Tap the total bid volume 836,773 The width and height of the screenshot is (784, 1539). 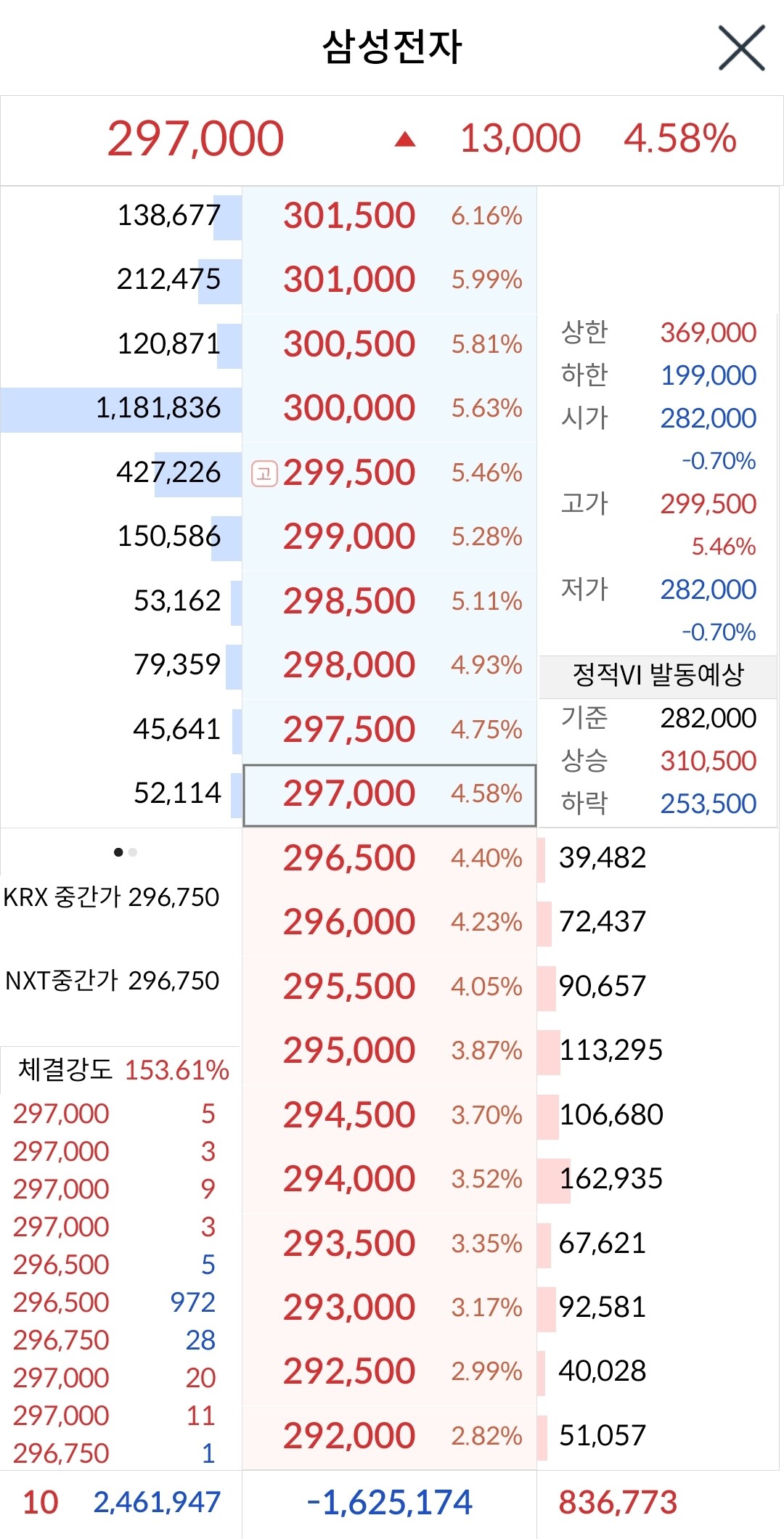[x=618, y=1503]
